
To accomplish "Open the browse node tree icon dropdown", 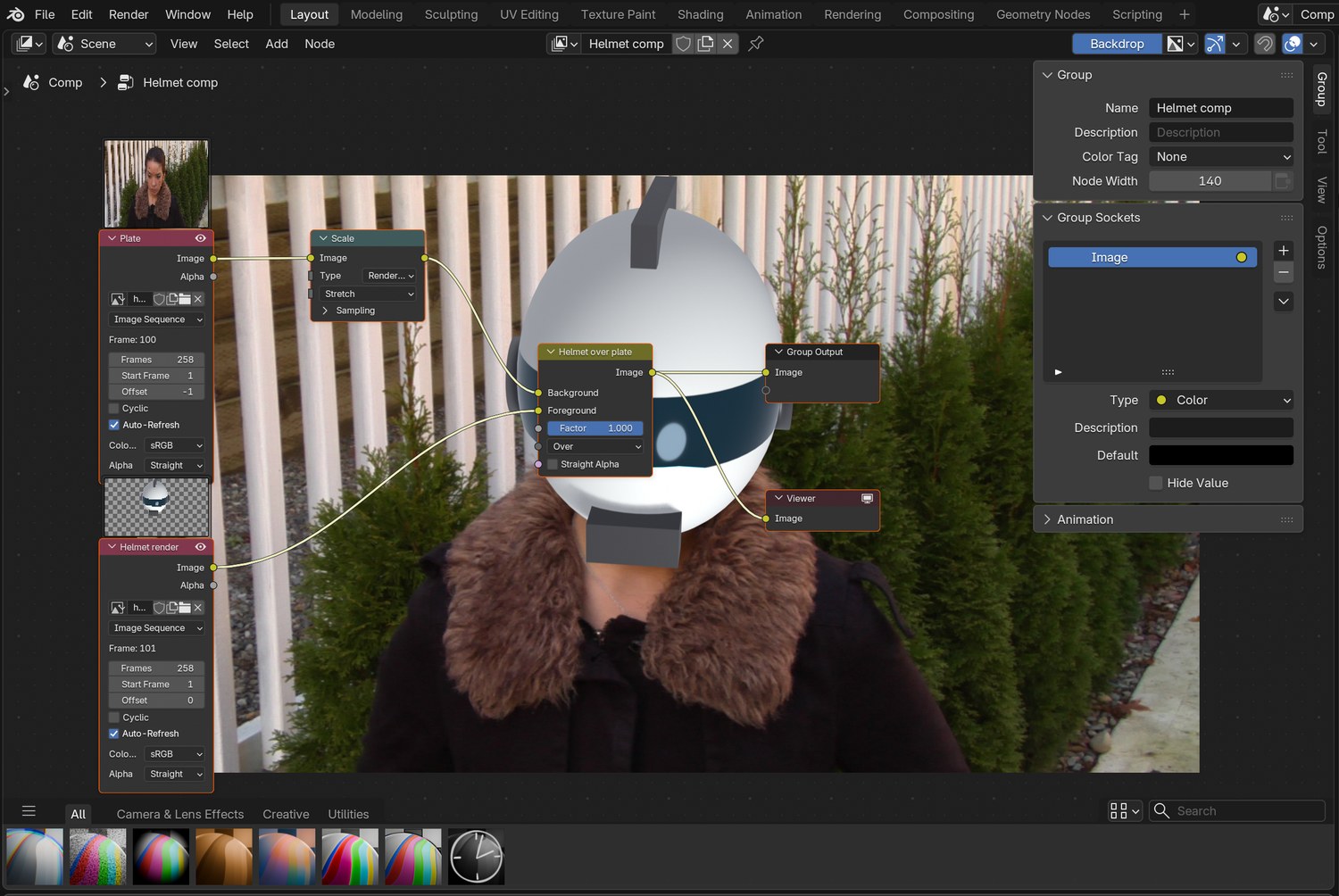I will click(x=564, y=43).
